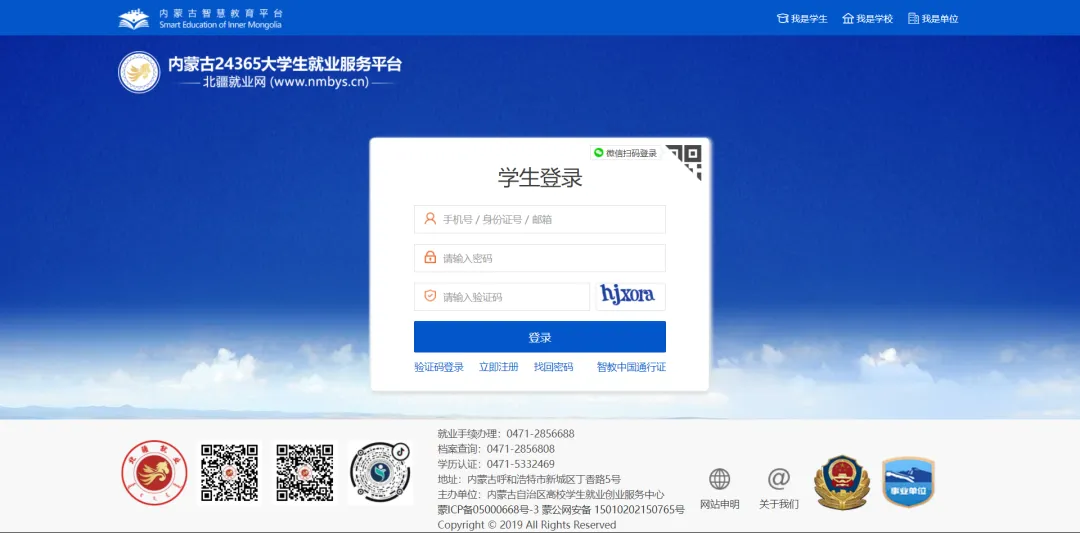Click the Copyright © 2019 text

click(527, 525)
